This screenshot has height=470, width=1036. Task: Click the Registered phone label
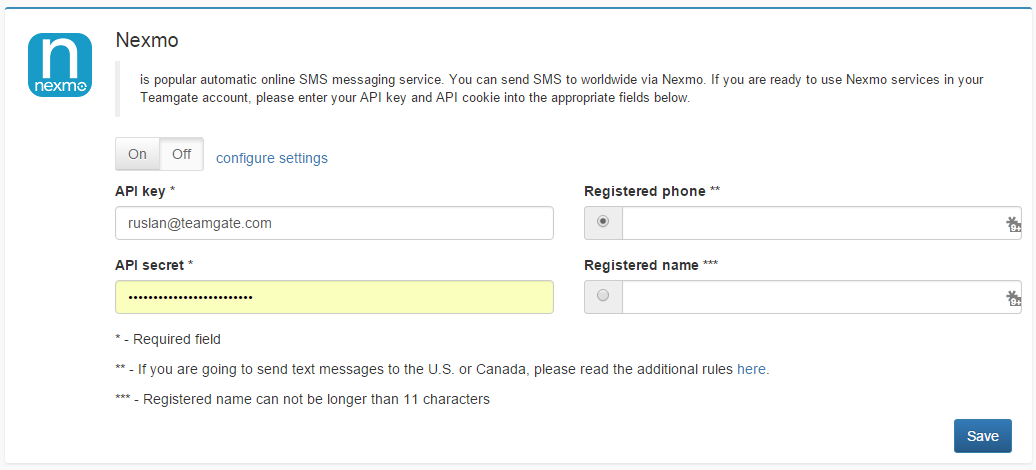coord(651,191)
